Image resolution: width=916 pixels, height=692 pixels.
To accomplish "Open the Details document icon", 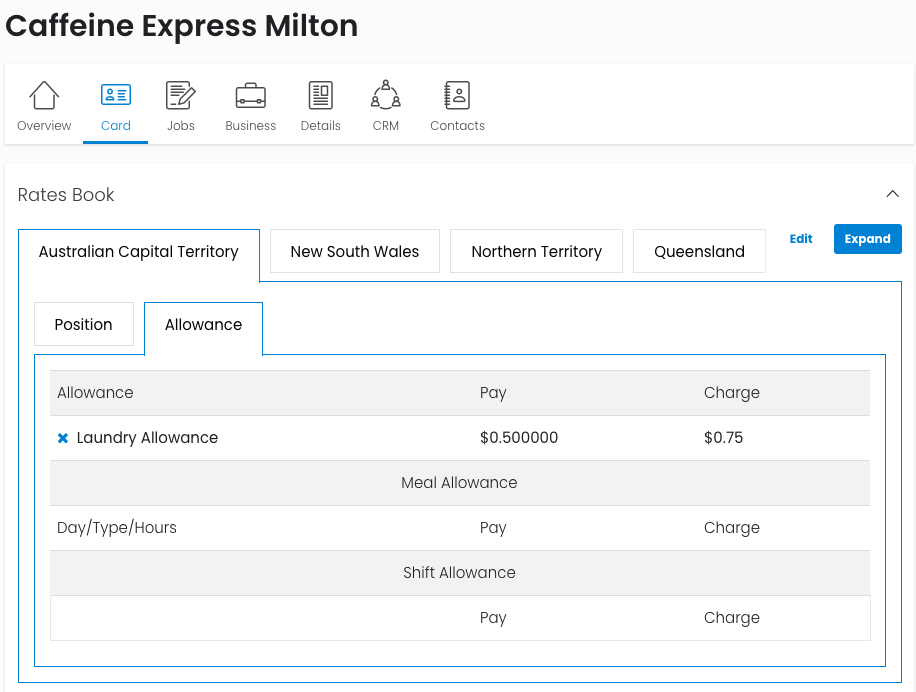I will (320, 96).
